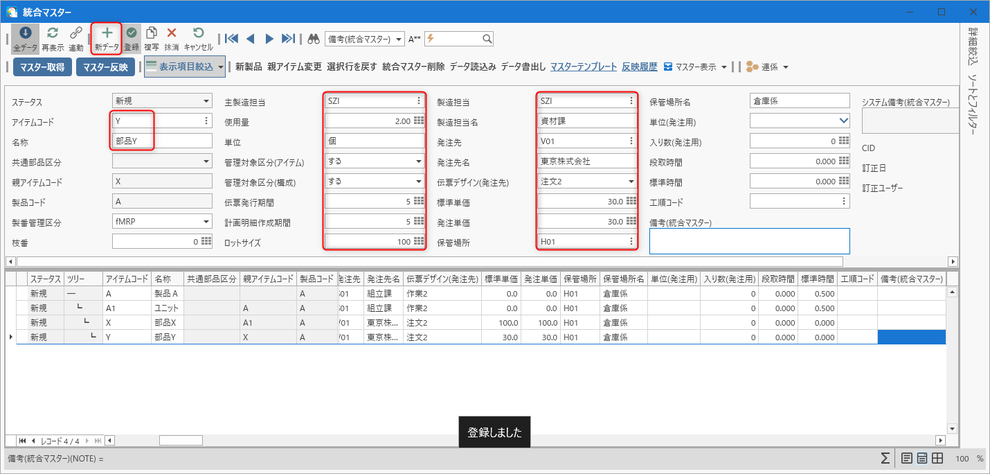Viewport: 990px width, 474px height.
Task: Expand the マスター表示 dropdown
Action: (724, 67)
